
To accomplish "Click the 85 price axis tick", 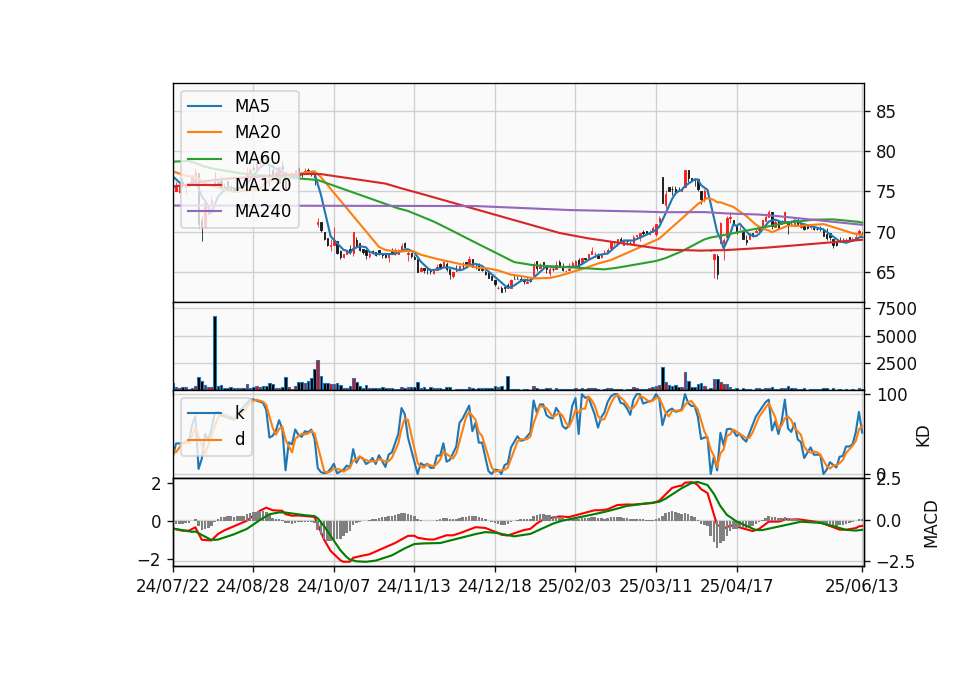I will 885,112.
